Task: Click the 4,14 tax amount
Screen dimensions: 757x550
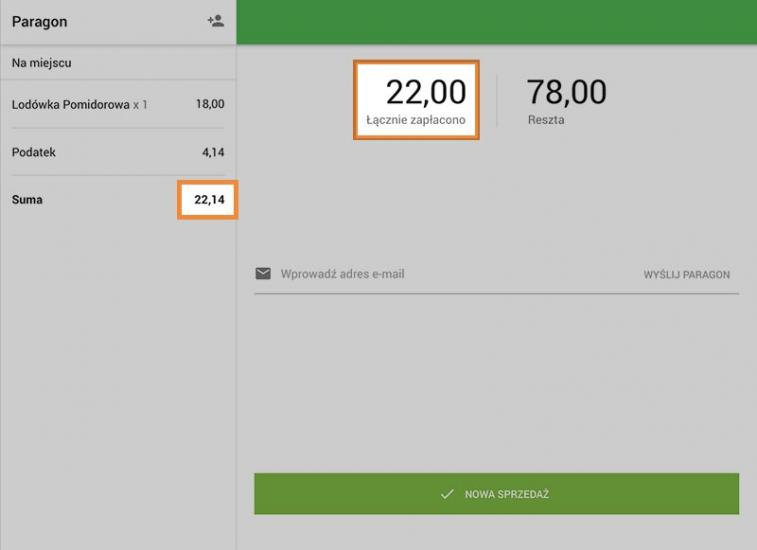Action: click(x=213, y=152)
